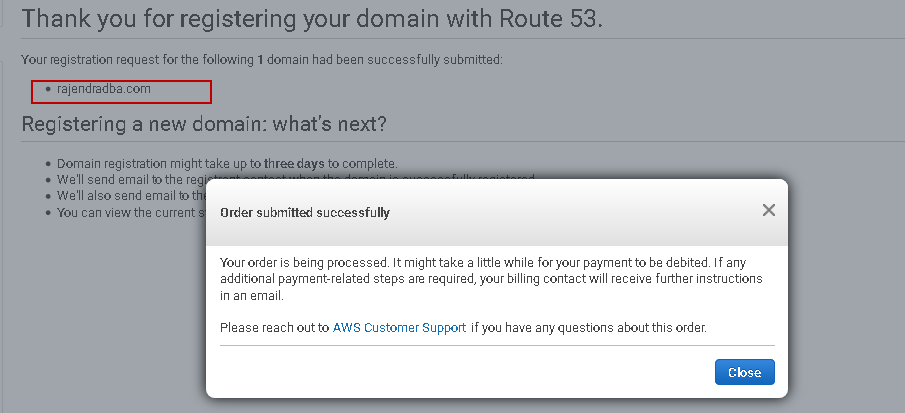Viewport: 905px width, 413px height.
Task: Click the rajendradba.com domain name
Action: pyautogui.click(x=104, y=89)
